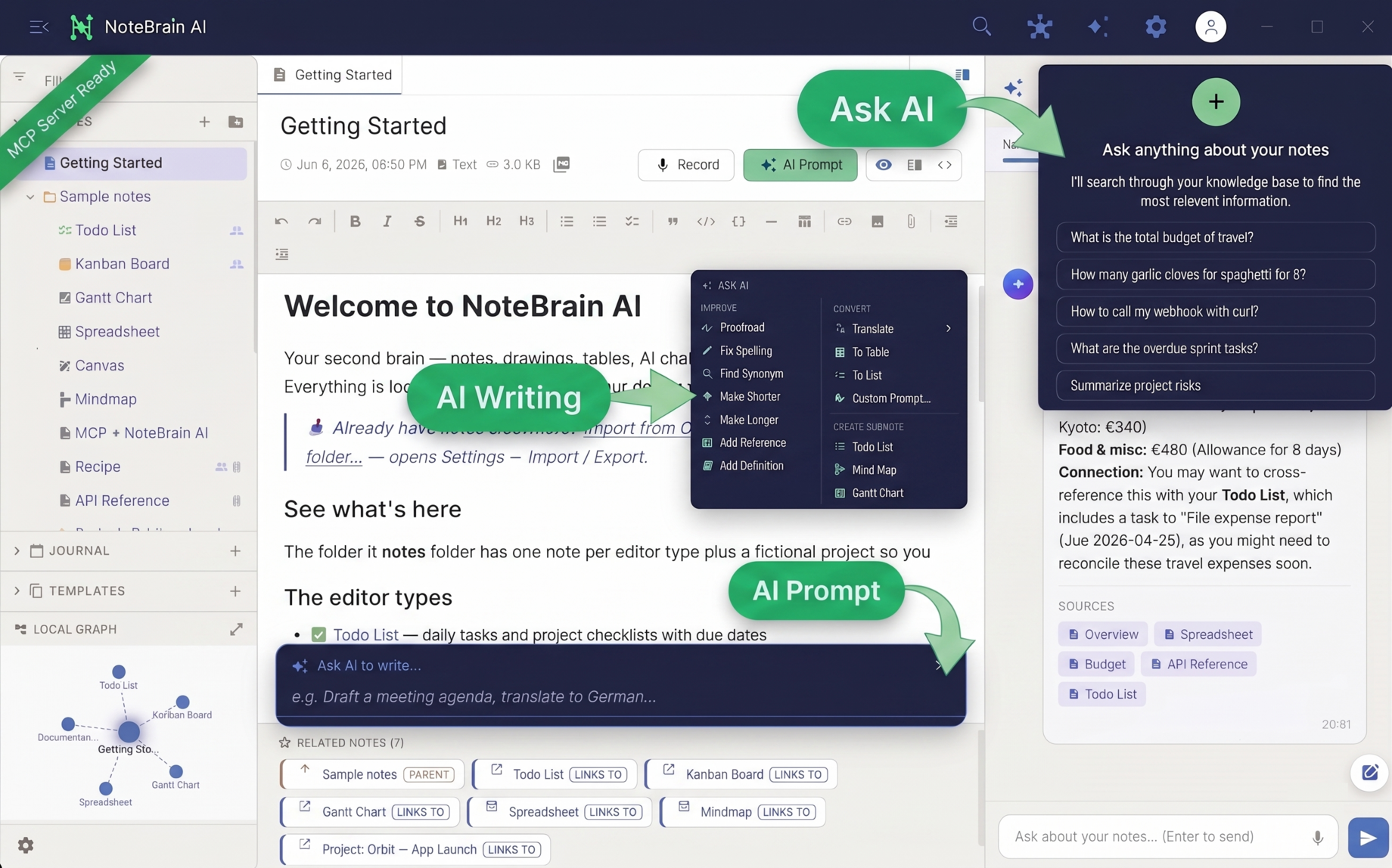Select Custom Prompt in Convert menu
The width and height of the screenshot is (1392, 868).
pyautogui.click(x=891, y=398)
